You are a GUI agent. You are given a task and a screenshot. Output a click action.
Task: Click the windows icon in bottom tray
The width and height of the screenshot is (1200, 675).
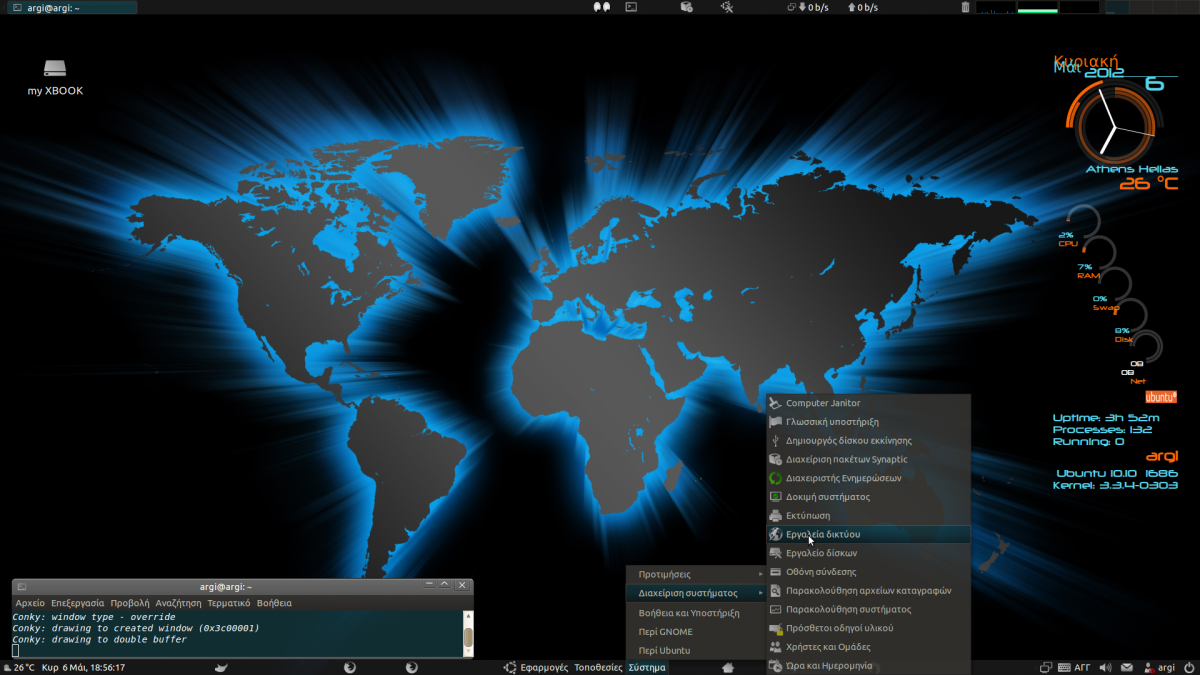tap(1046, 667)
